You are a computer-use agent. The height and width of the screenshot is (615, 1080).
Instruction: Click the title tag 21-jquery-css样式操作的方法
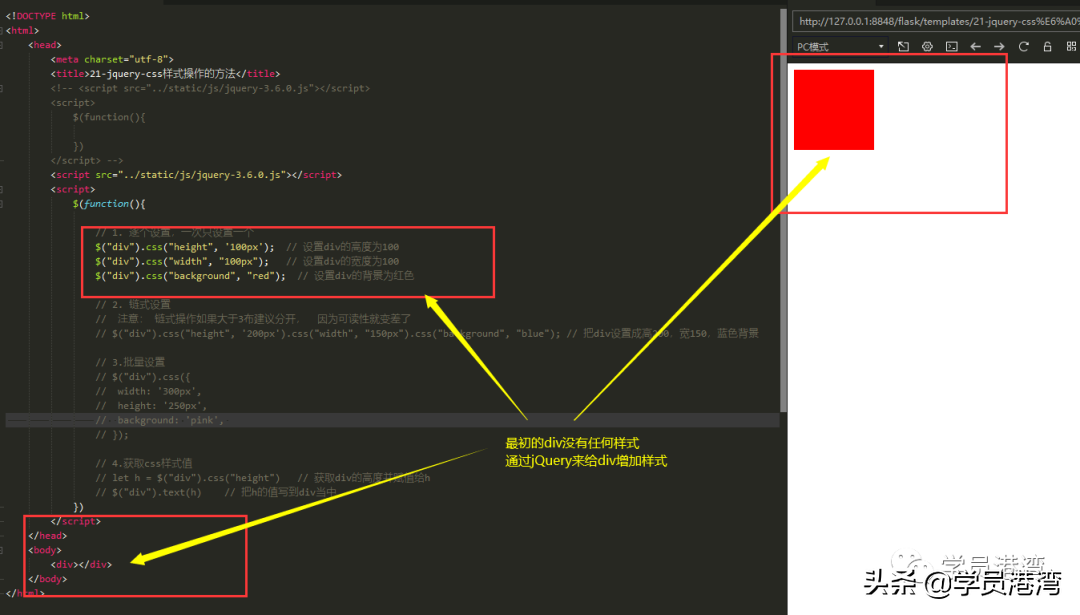pyautogui.click(x=165, y=74)
